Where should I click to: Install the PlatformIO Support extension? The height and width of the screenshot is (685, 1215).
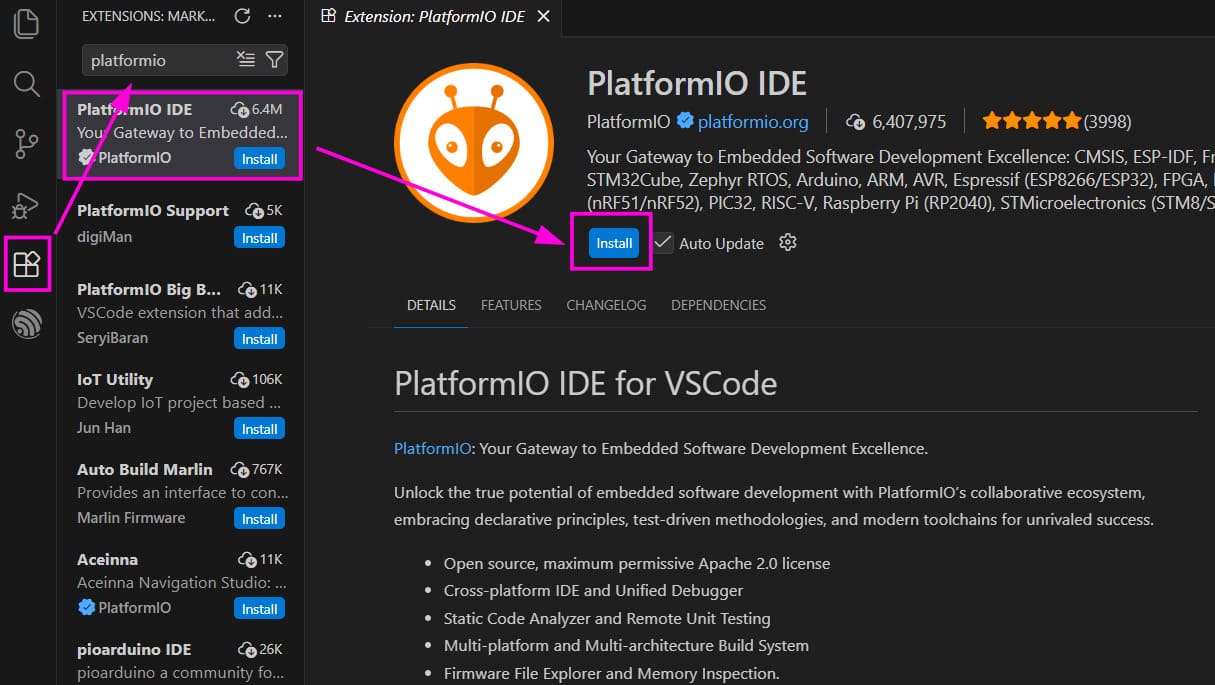(x=260, y=238)
